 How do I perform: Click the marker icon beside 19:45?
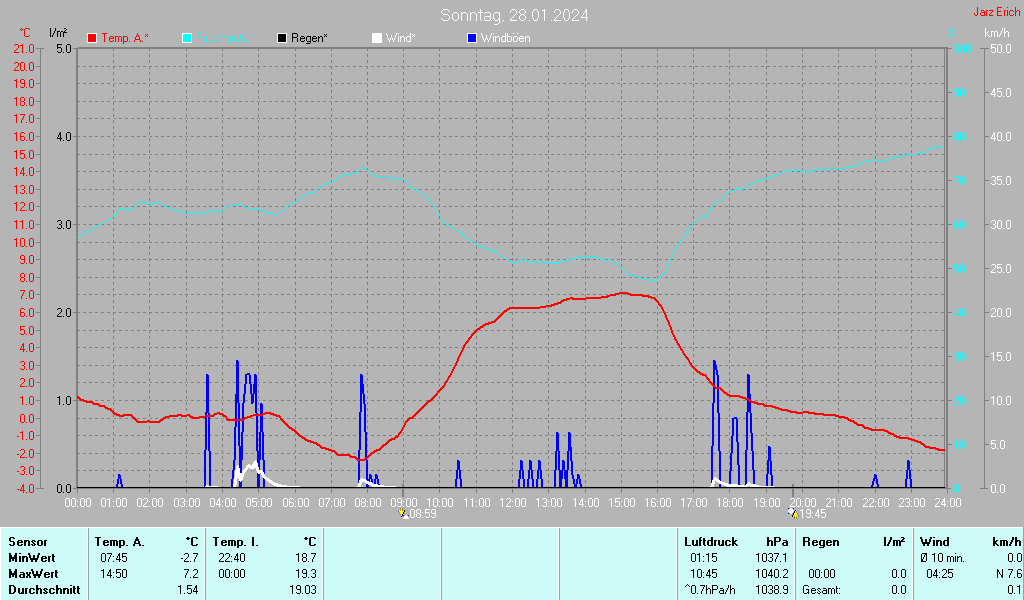[x=793, y=513]
